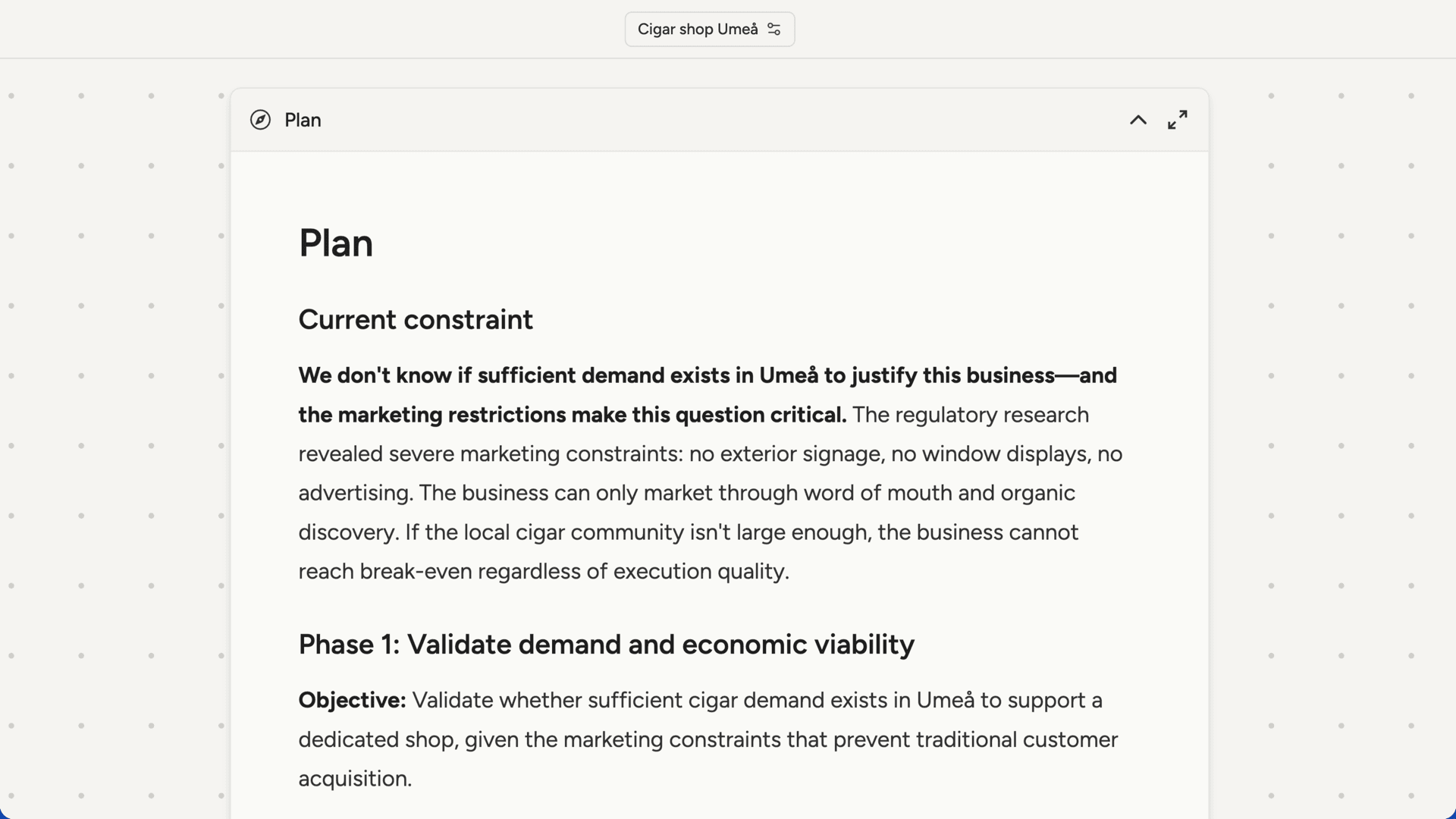This screenshot has width=1456, height=819.
Task: Click the Plan card header bar
Action: 720,120
